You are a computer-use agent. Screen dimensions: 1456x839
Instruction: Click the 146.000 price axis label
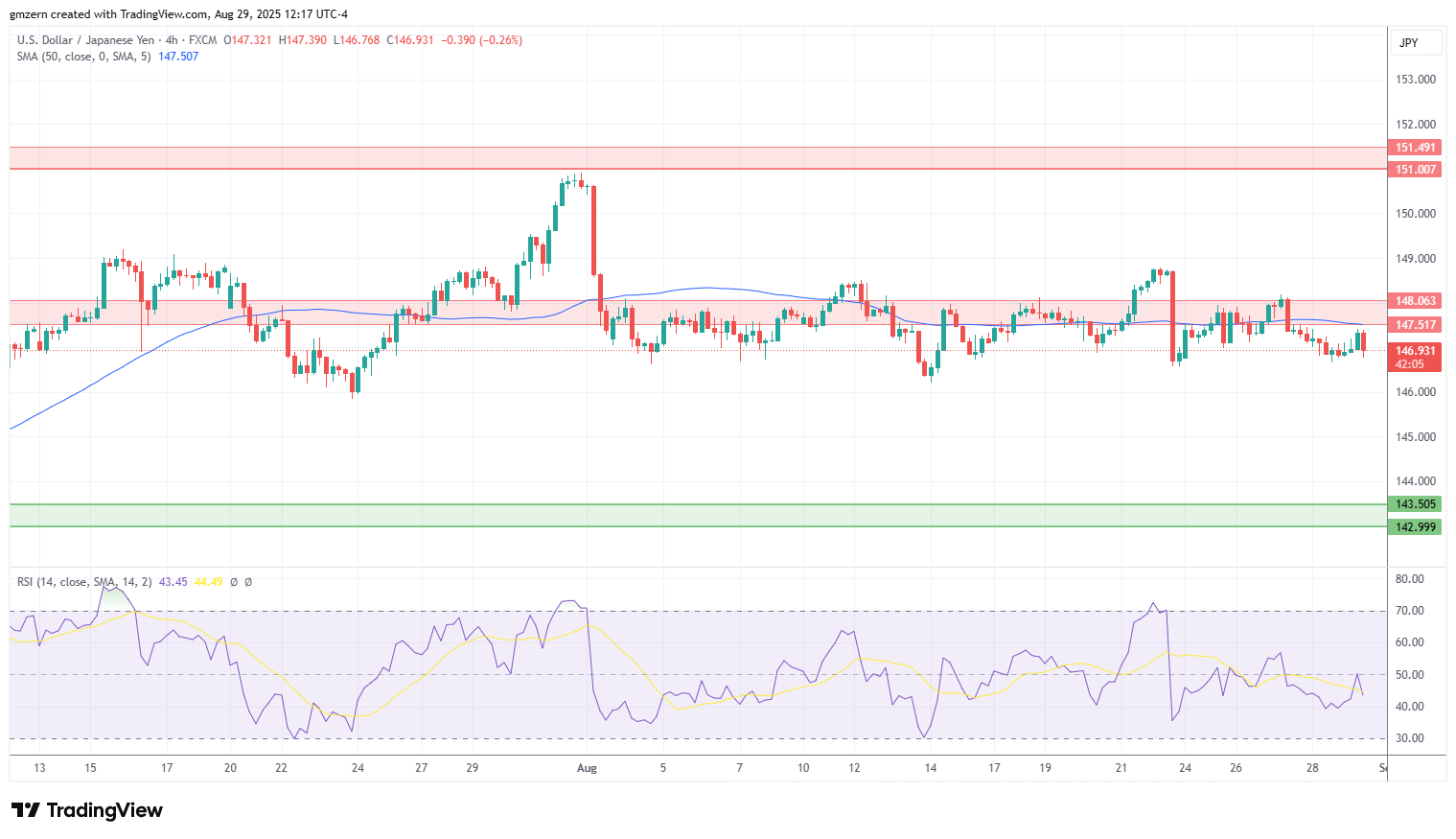pyautogui.click(x=1416, y=392)
